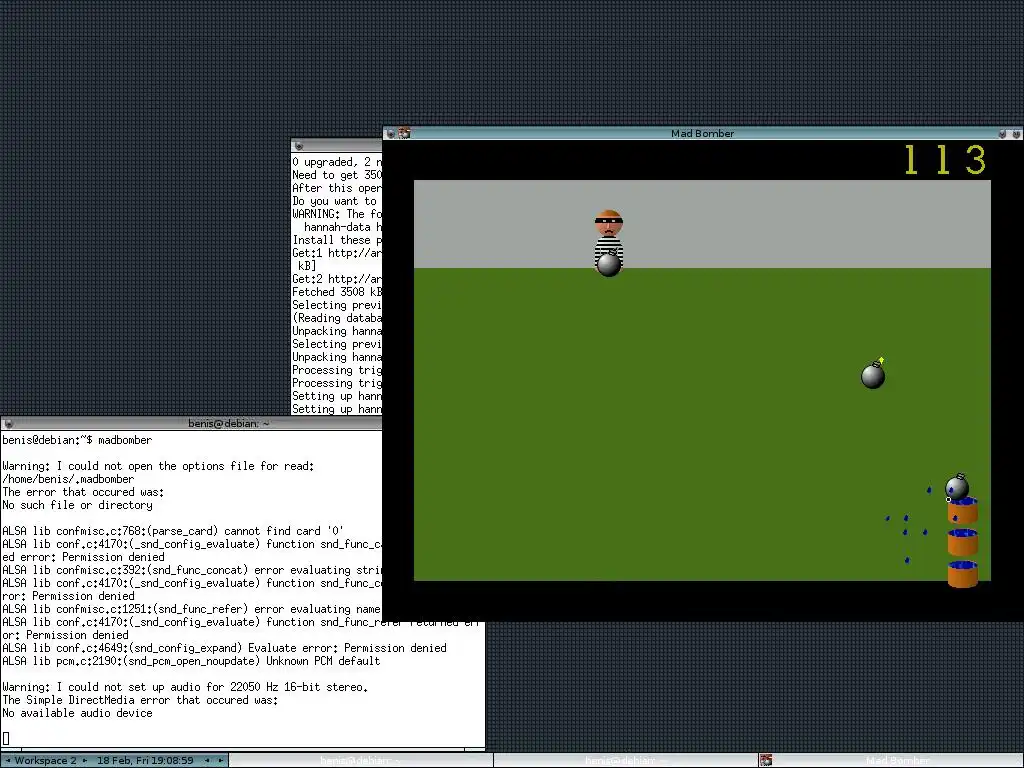The width and height of the screenshot is (1024, 768).
Task: Click the stick button in Mad Bomber titlebar
Action: (391, 133)
